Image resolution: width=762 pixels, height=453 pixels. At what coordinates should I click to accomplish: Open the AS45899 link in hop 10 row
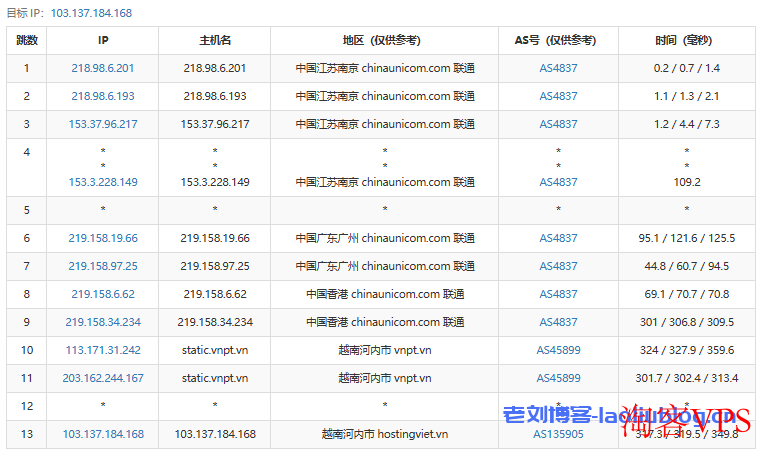(x=558, y=350)
